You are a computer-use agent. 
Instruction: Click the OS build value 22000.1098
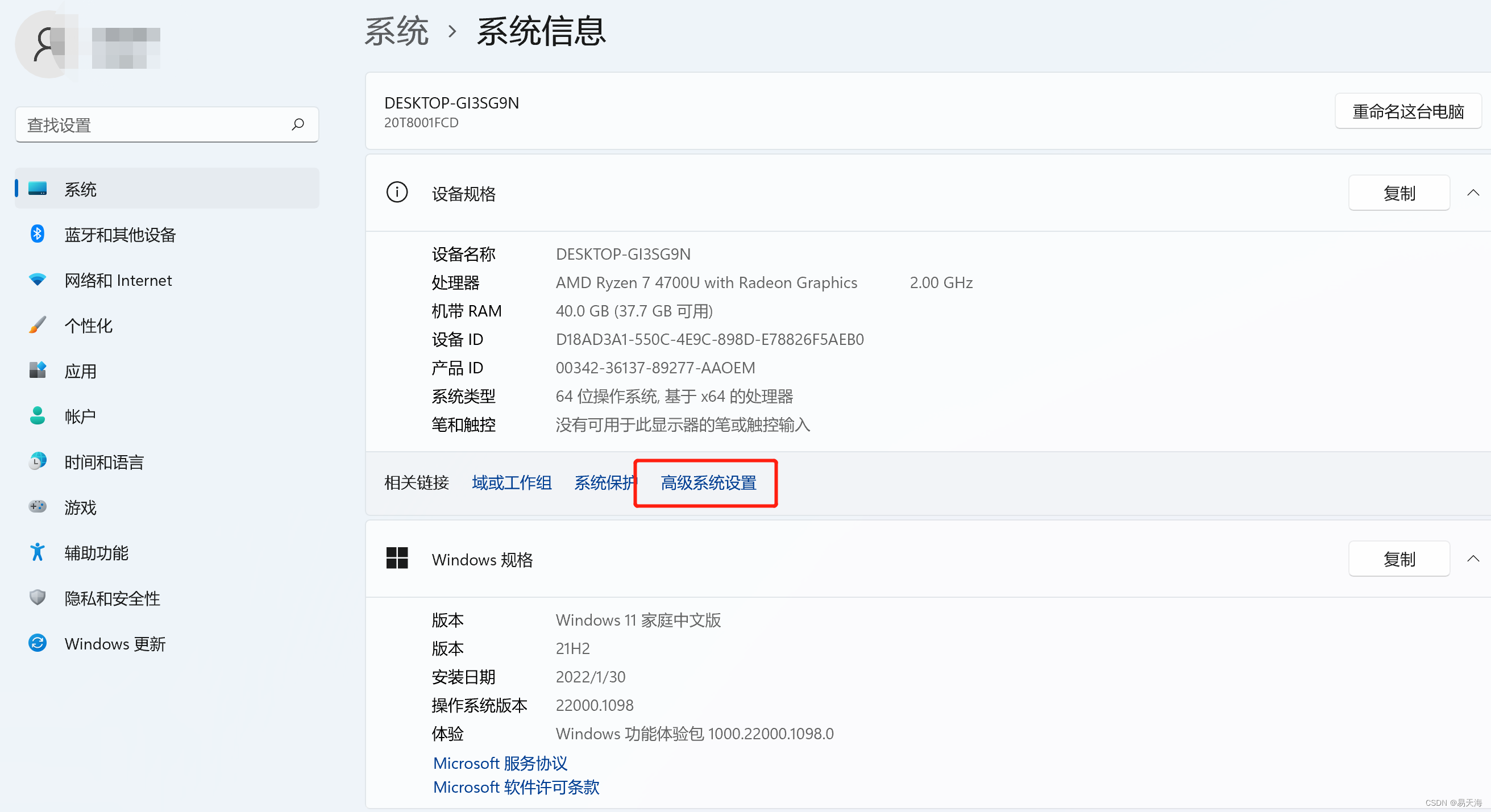[595, 705]
